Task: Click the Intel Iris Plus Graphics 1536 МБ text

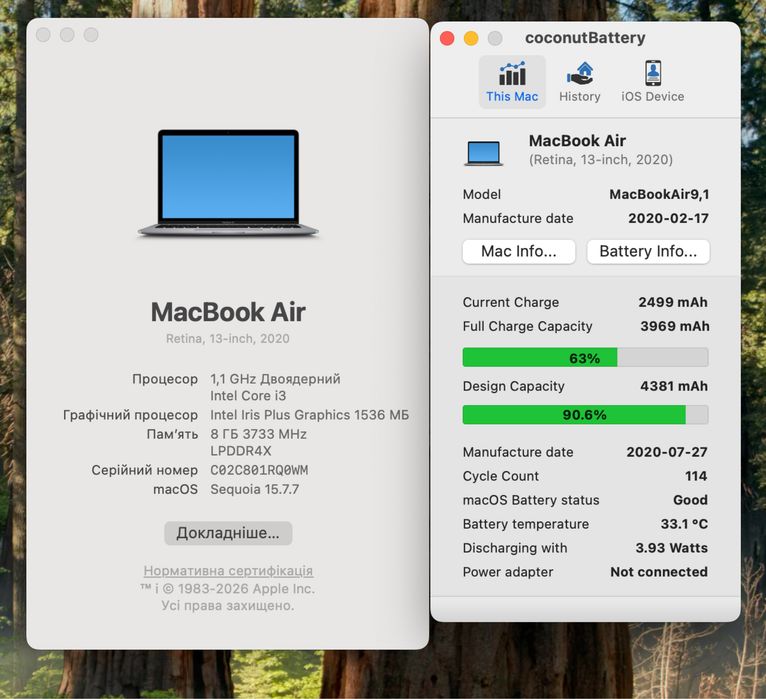Action: click(x=309, y=415)
